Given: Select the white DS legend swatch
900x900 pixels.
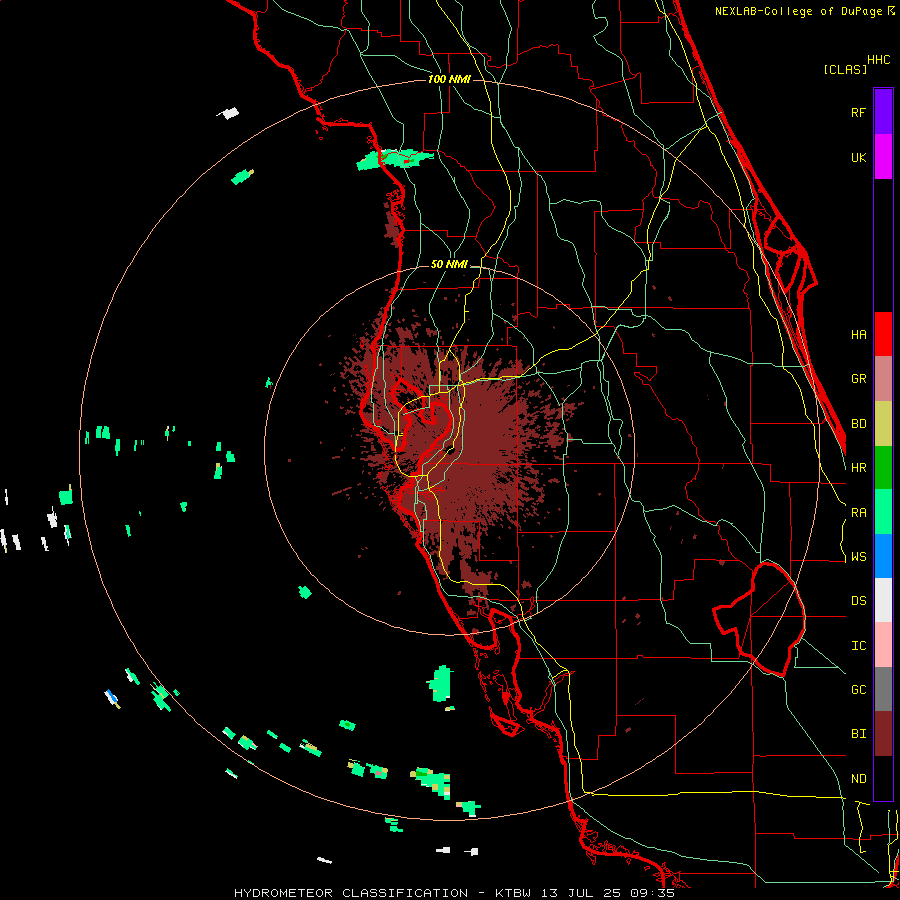Looking at the screenshot, I should 883,600.
